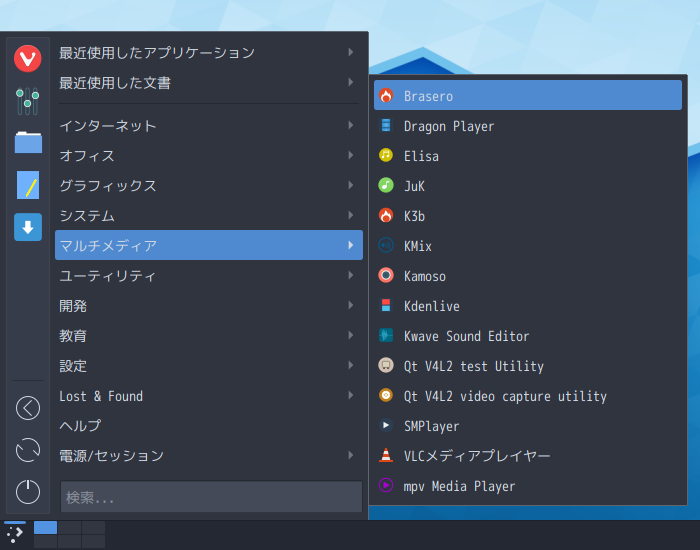Select the ヘルプ menu entry
The image size is (700, 550).
click(x=209, y=425)
